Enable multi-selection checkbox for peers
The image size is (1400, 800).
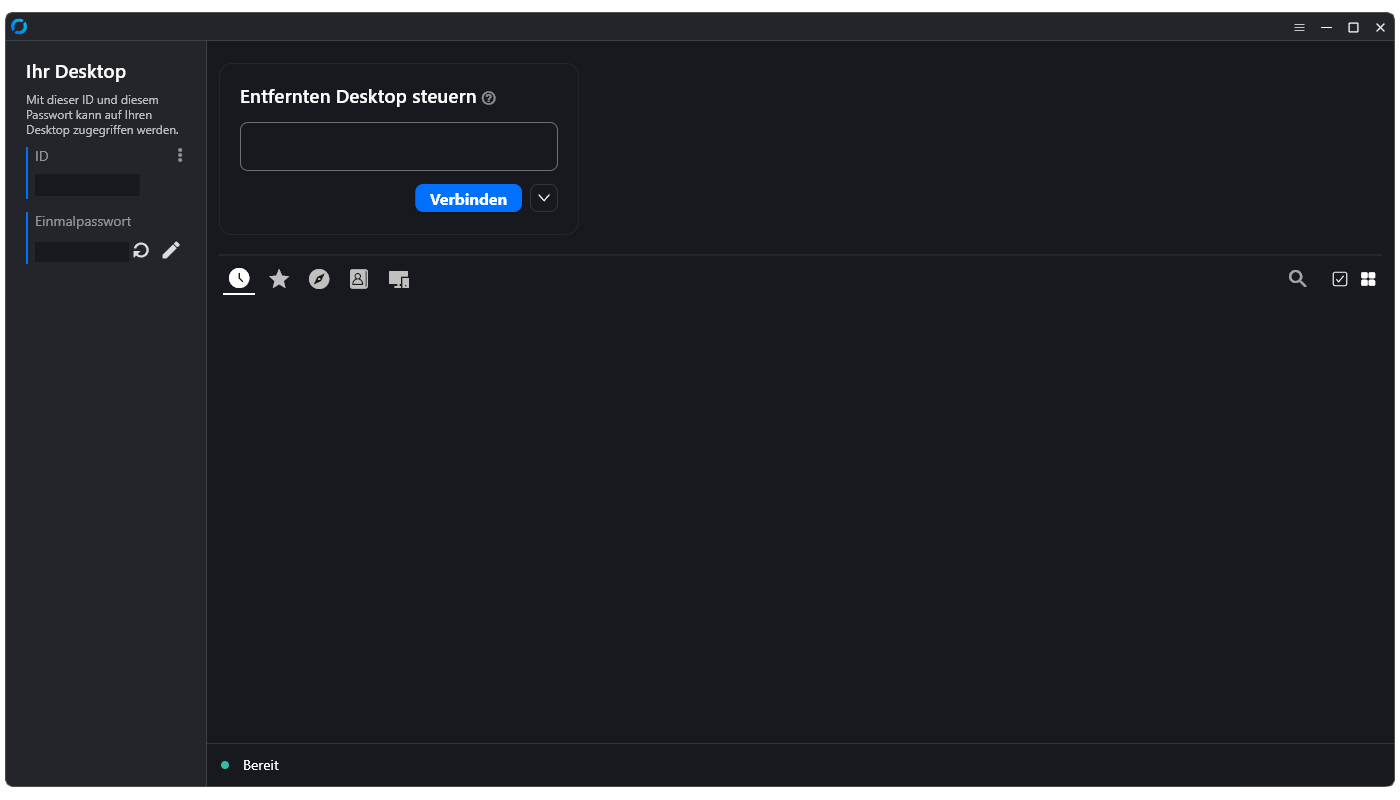(1340, 279)
